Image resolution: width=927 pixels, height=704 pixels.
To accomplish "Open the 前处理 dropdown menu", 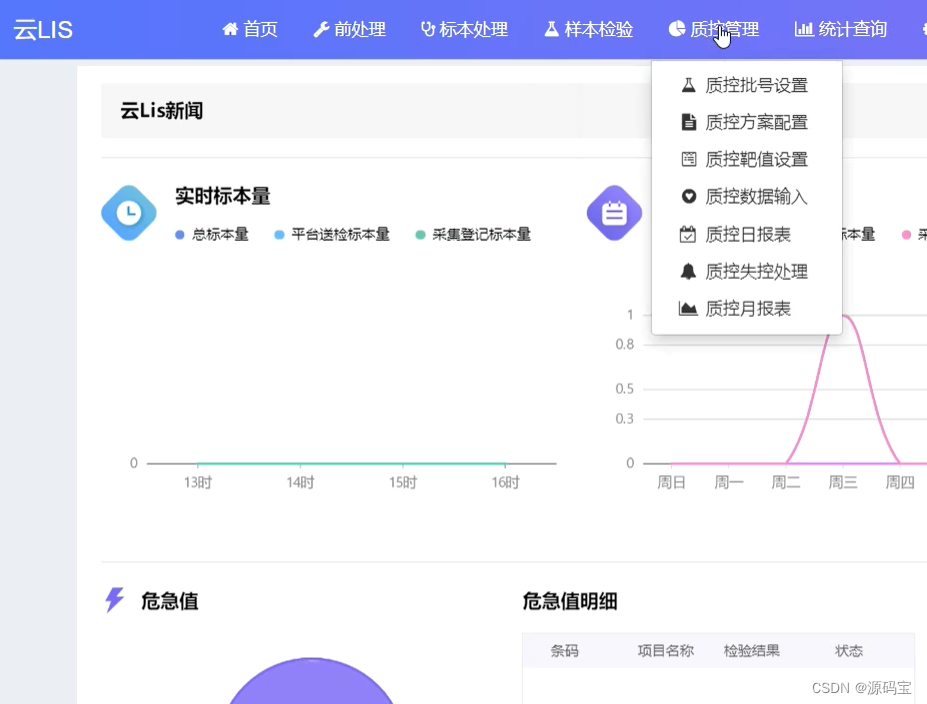I will pyautogui.click(x=349, y=29).
